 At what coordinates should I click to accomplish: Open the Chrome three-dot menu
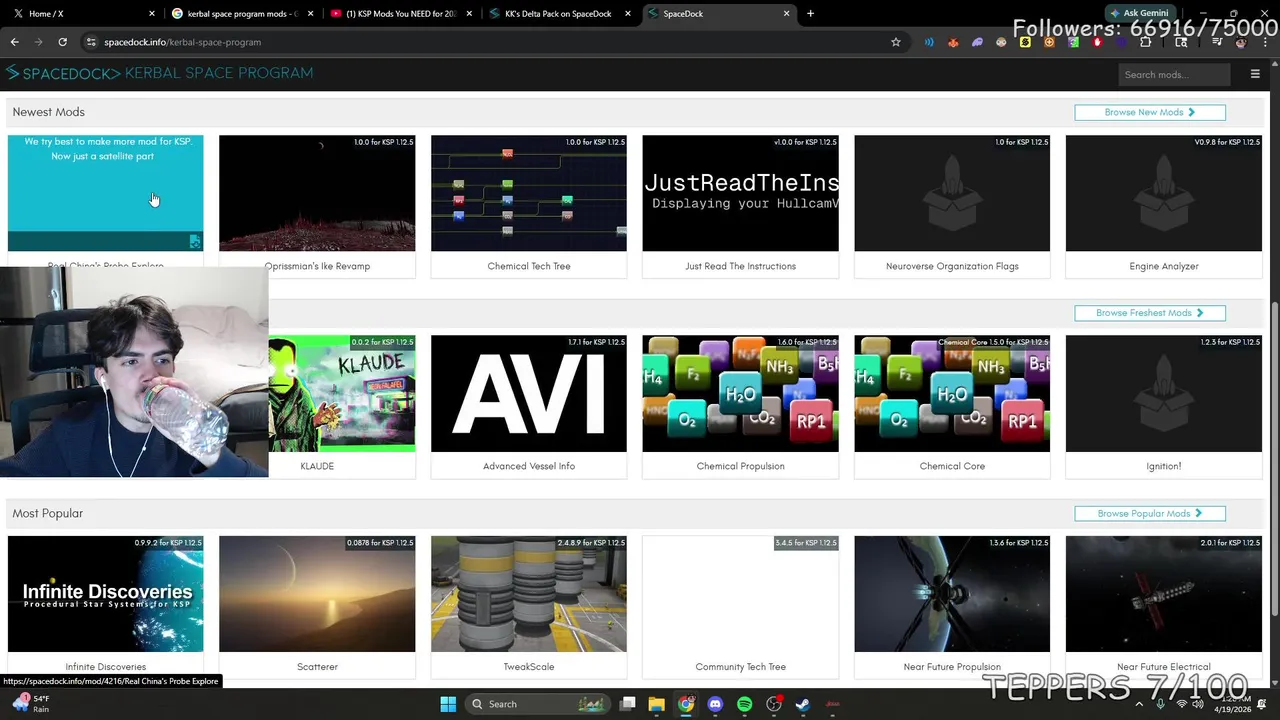(1265, 42)
